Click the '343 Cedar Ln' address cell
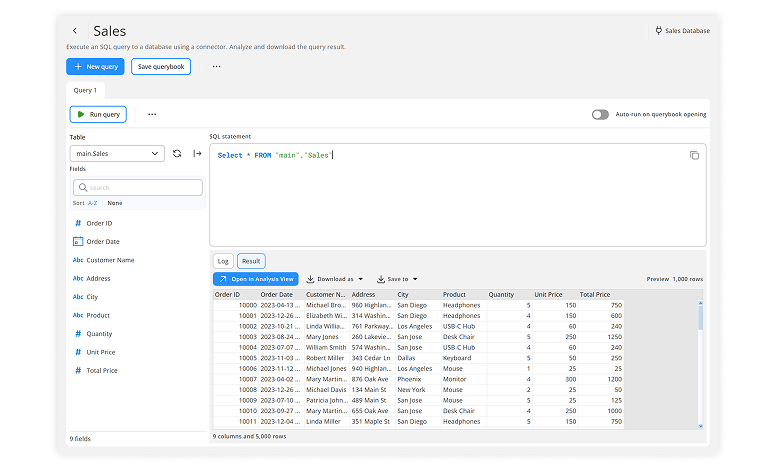 [372, 358]
